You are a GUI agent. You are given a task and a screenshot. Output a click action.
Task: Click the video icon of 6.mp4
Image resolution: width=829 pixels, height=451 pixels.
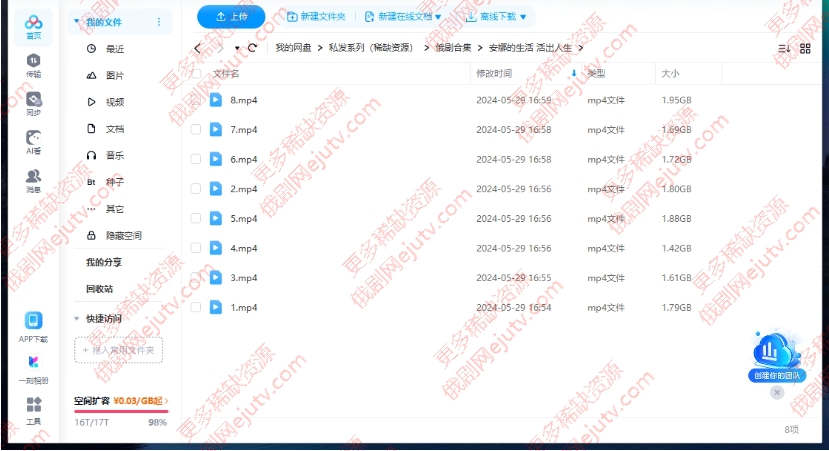click(216, 159)
